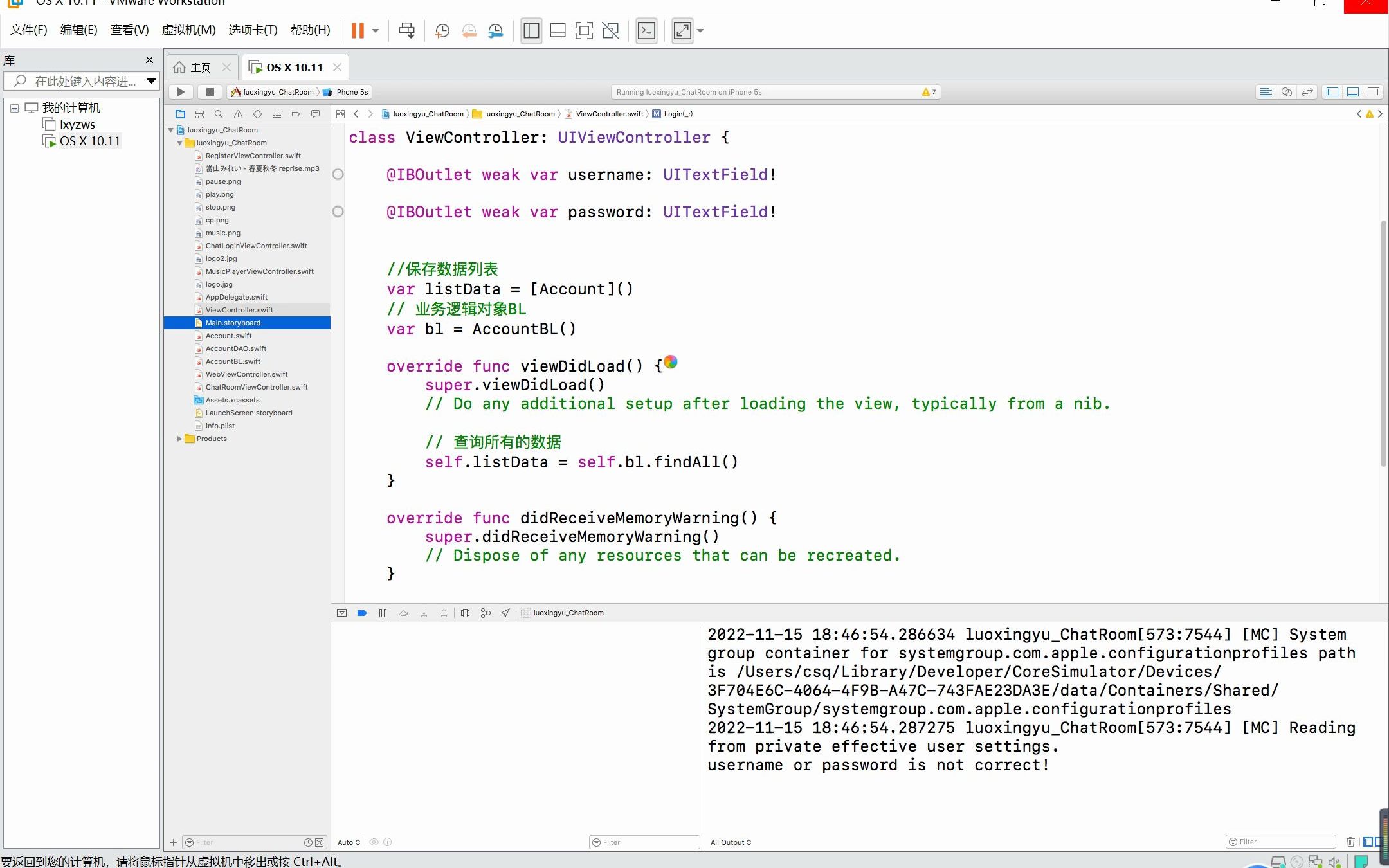
Task: Select AccountDAO.swift in file navigator
Action: (x=237, y=348)
